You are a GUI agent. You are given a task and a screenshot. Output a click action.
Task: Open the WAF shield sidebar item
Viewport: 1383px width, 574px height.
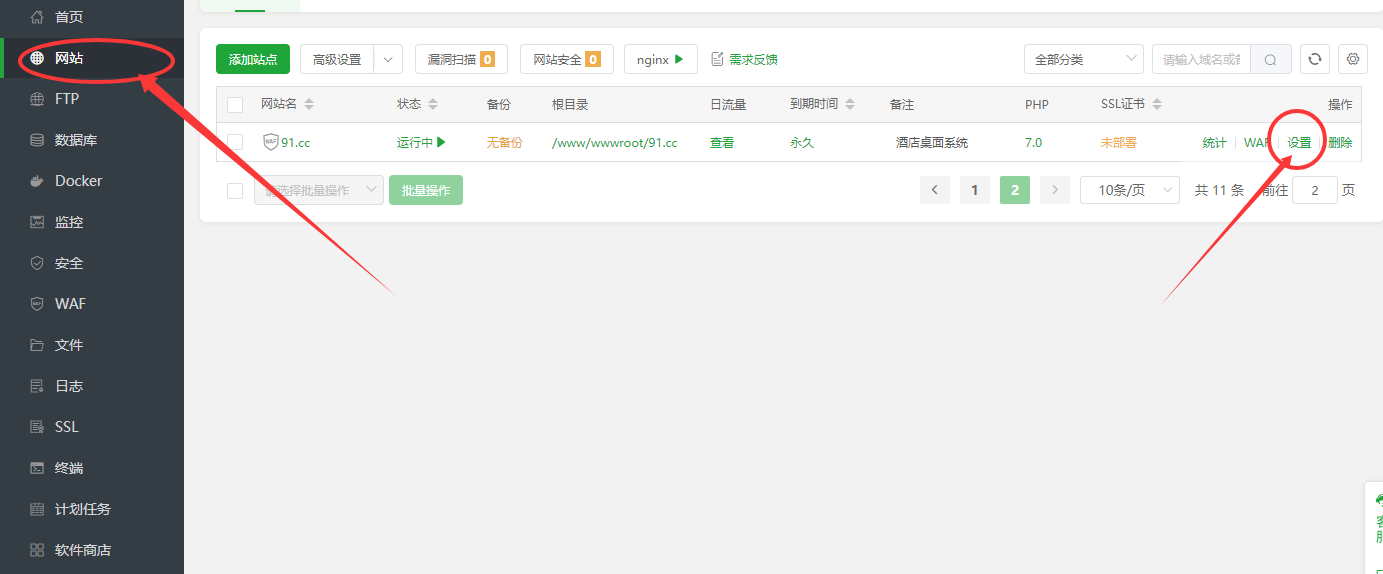[x=70, y=304]
